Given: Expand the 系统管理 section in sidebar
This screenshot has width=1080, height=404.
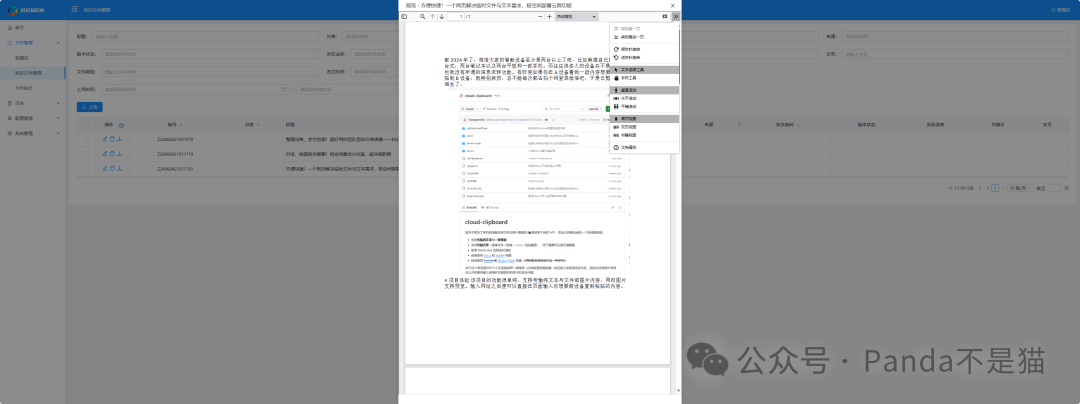Looking at the screenshot, I should (32, 134).
